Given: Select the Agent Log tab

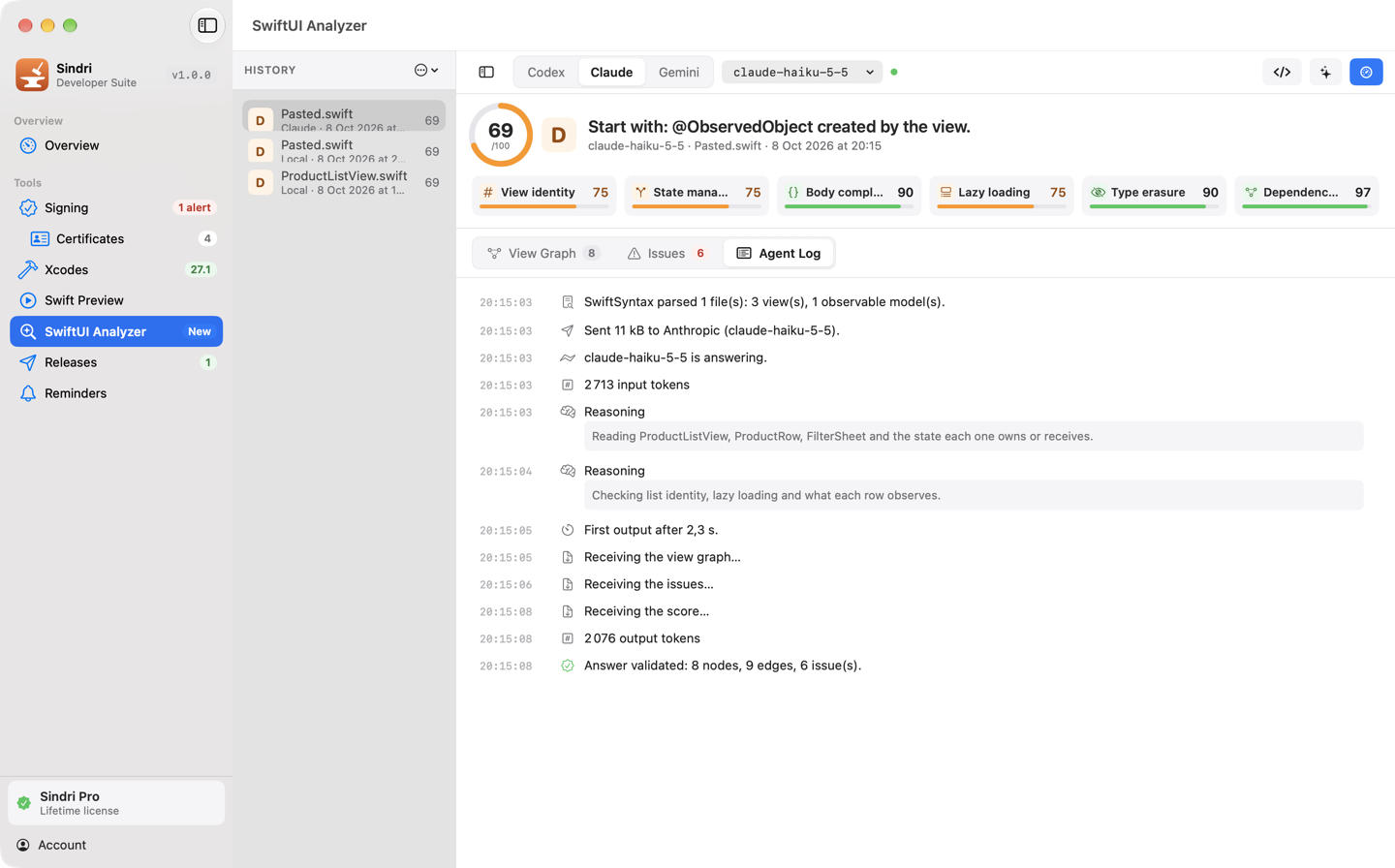Looking at the screenshot, I should [x=779, y=253].
